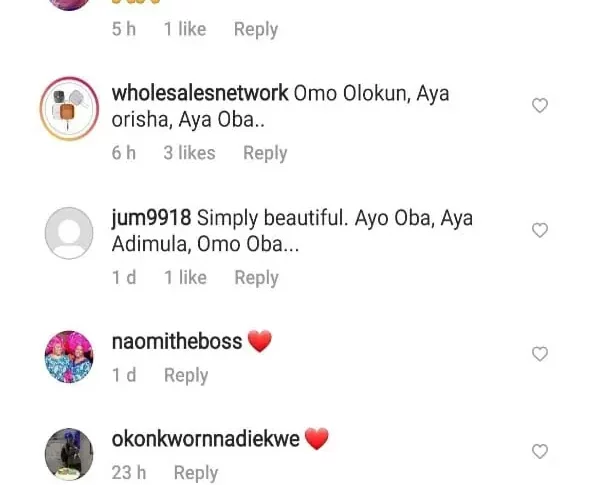Tap heart icon on jum9918's comment
Image resolution: width=600 pixels, height=485 pixels.
(540, 230)
